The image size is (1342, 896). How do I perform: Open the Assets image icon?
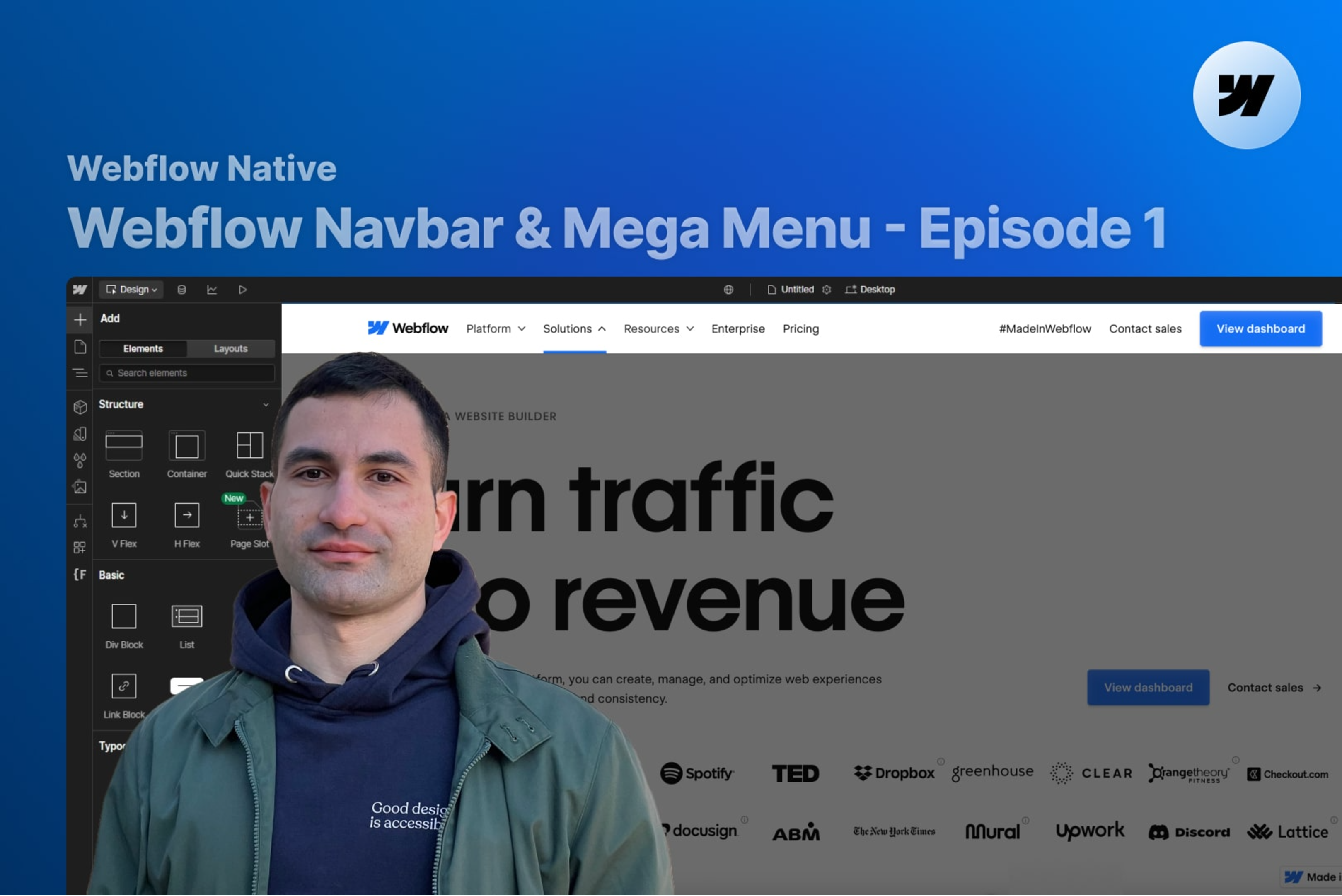click(x=80, y=487)
